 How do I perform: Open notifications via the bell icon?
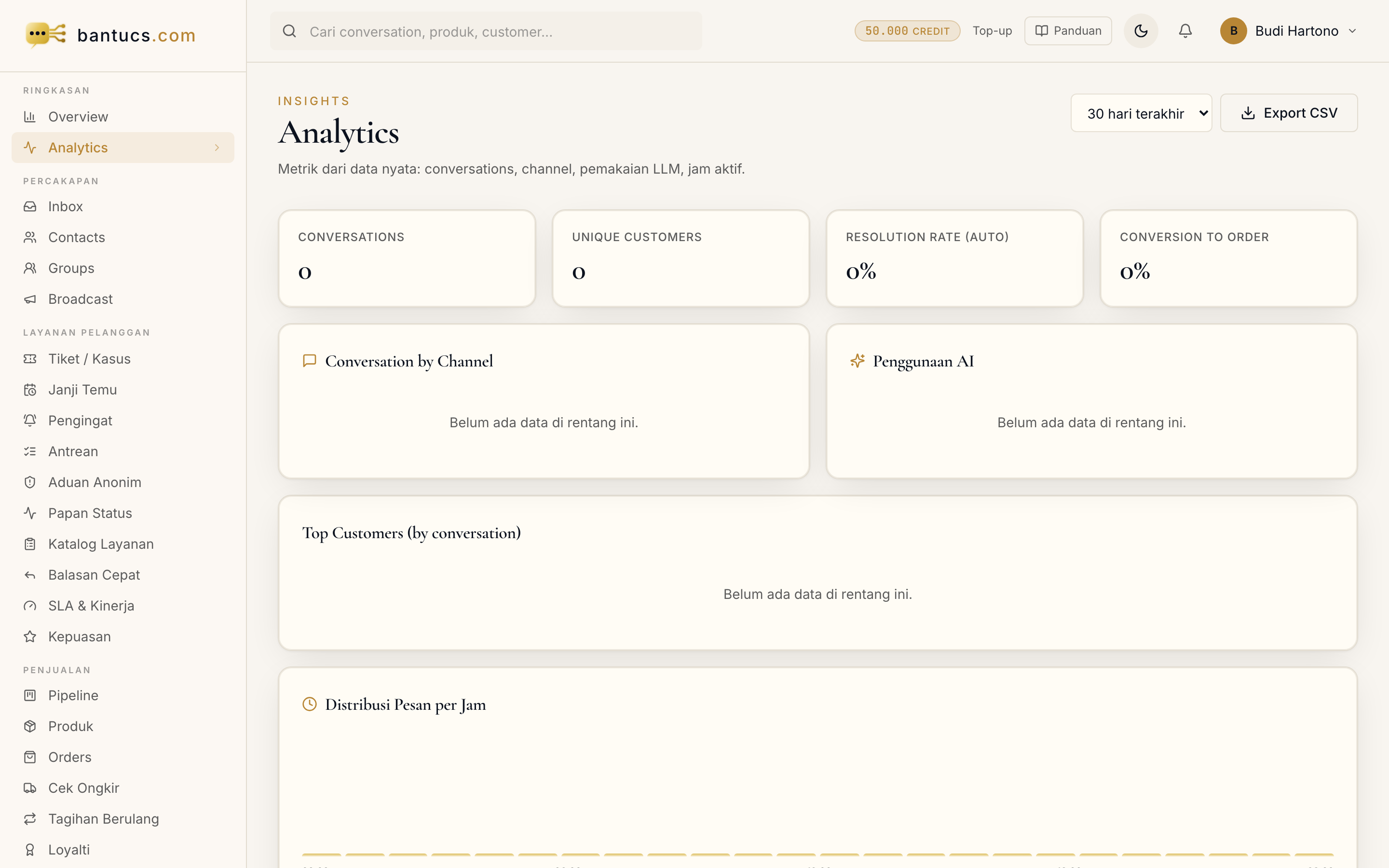coord(1185,31)
